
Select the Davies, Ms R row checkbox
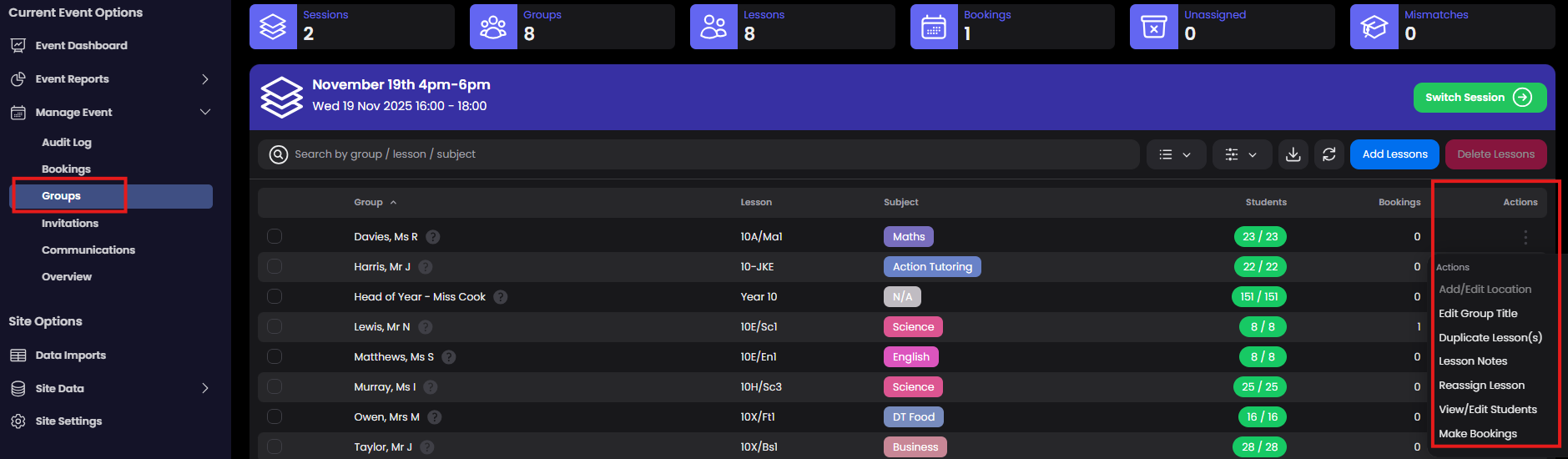point(275,236)
